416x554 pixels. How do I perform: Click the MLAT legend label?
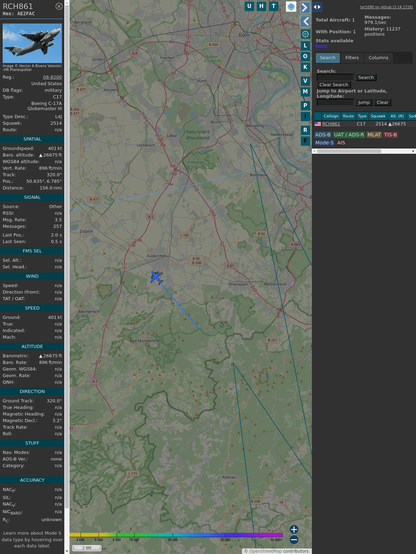pyautogui.click(x=374, y=135)
